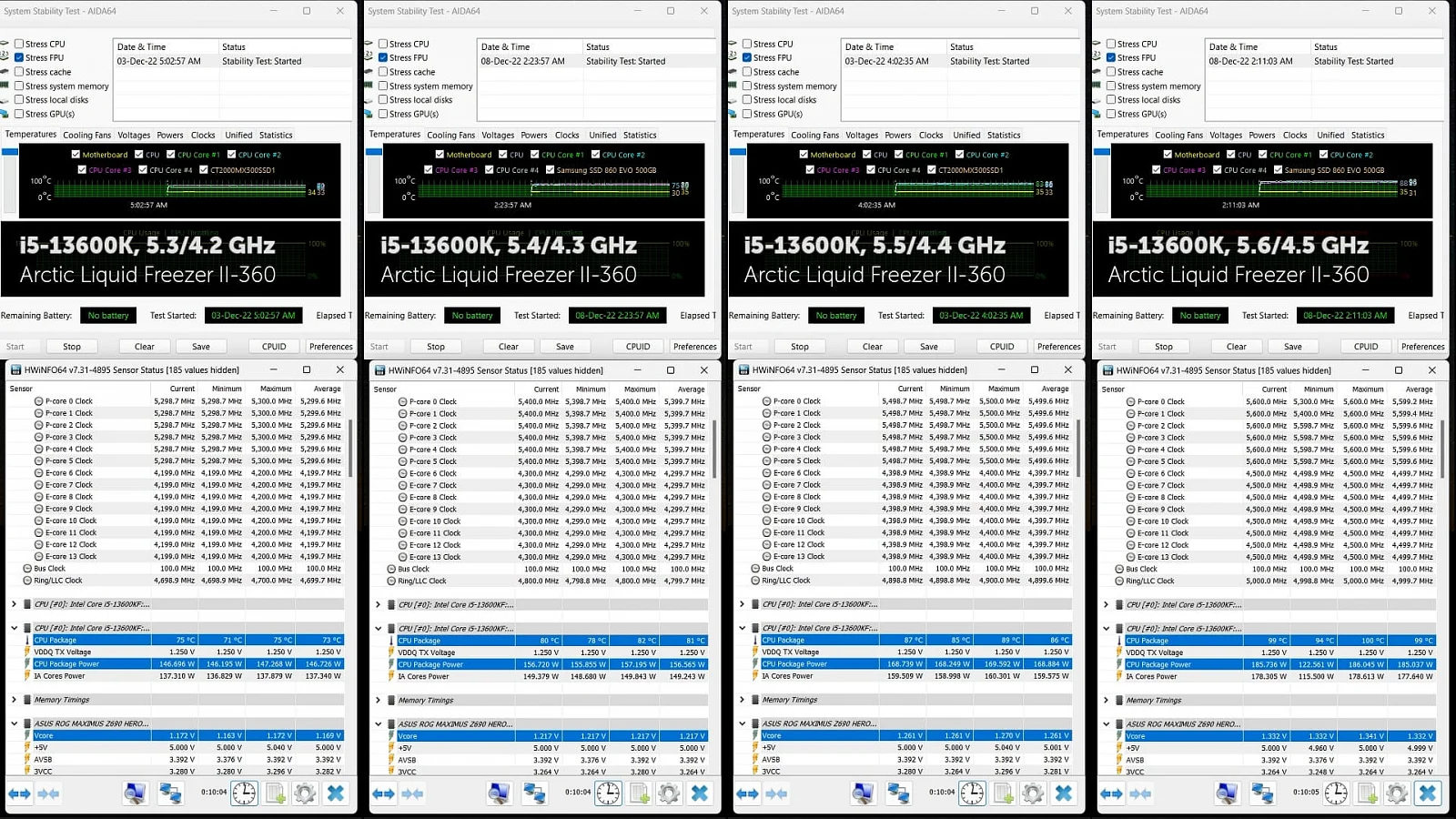
Task: Click clock reset icon in HWiNFO showing 87 °C
Action: (972, 794)
